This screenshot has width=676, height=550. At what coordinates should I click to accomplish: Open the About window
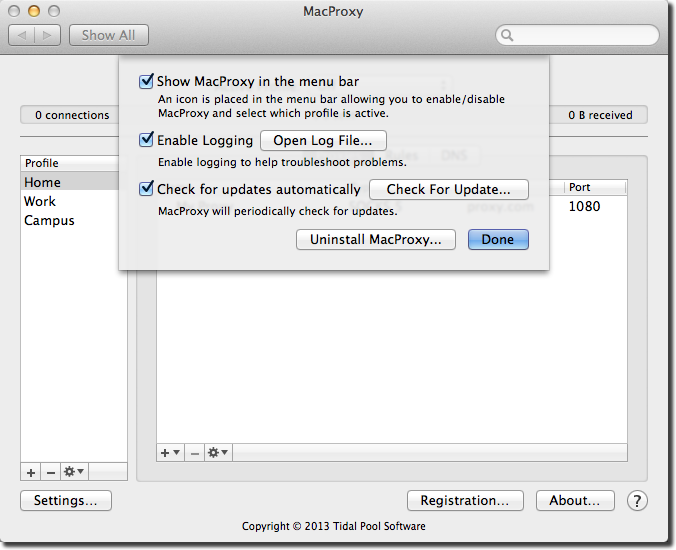click(575, 500)
